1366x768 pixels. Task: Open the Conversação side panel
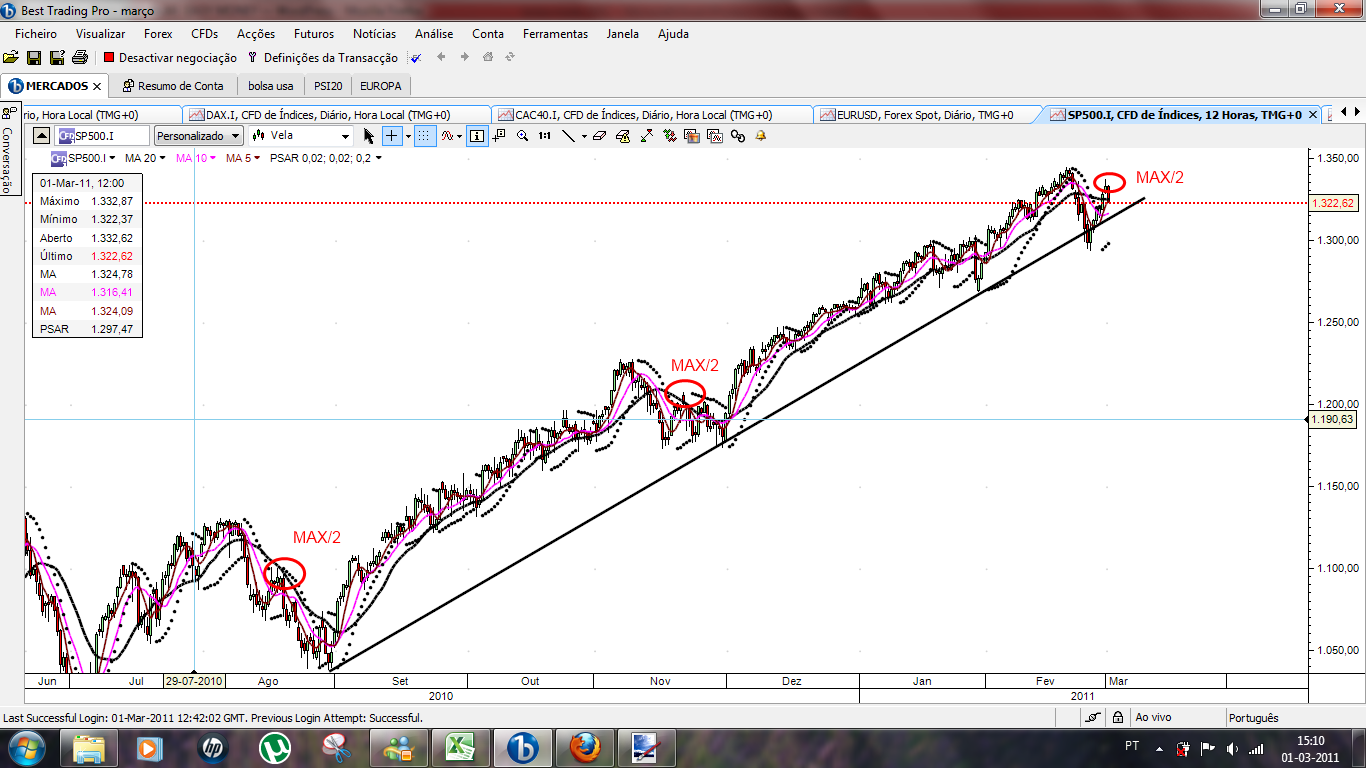[x=8, y=150]
